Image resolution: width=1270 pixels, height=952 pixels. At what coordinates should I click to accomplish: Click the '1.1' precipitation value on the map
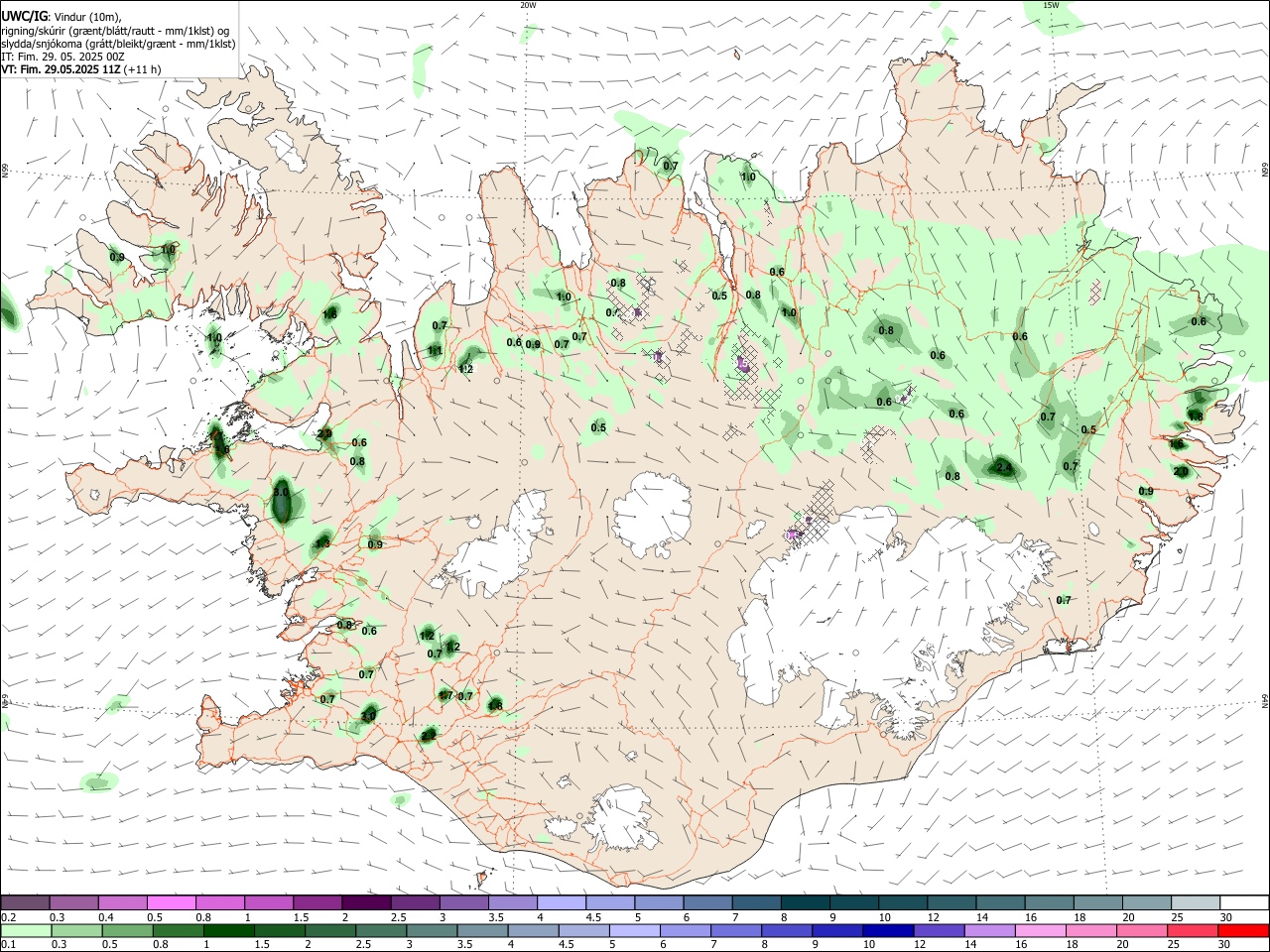click(435, 351)
